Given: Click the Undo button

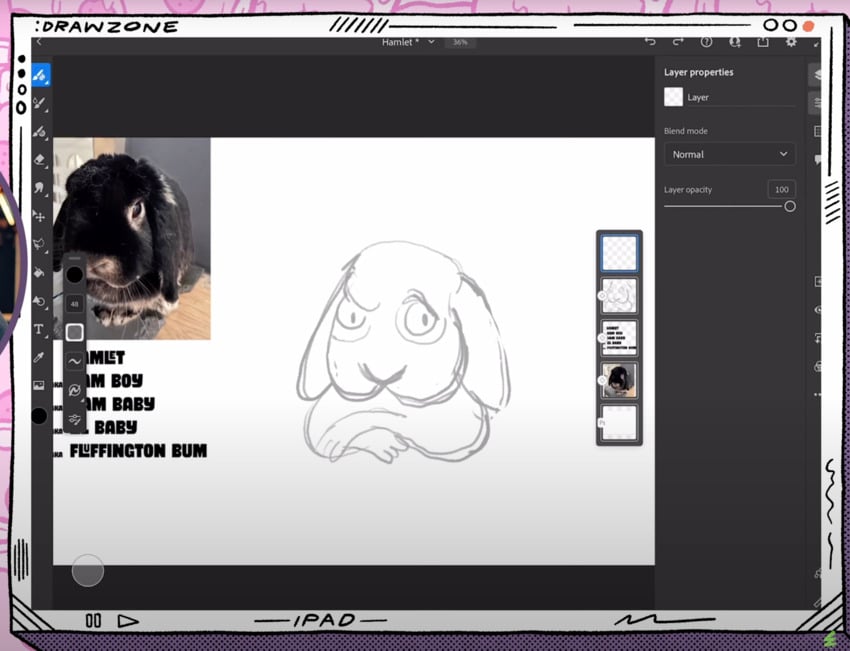Looking at the screenshot, I should [650, 42].
